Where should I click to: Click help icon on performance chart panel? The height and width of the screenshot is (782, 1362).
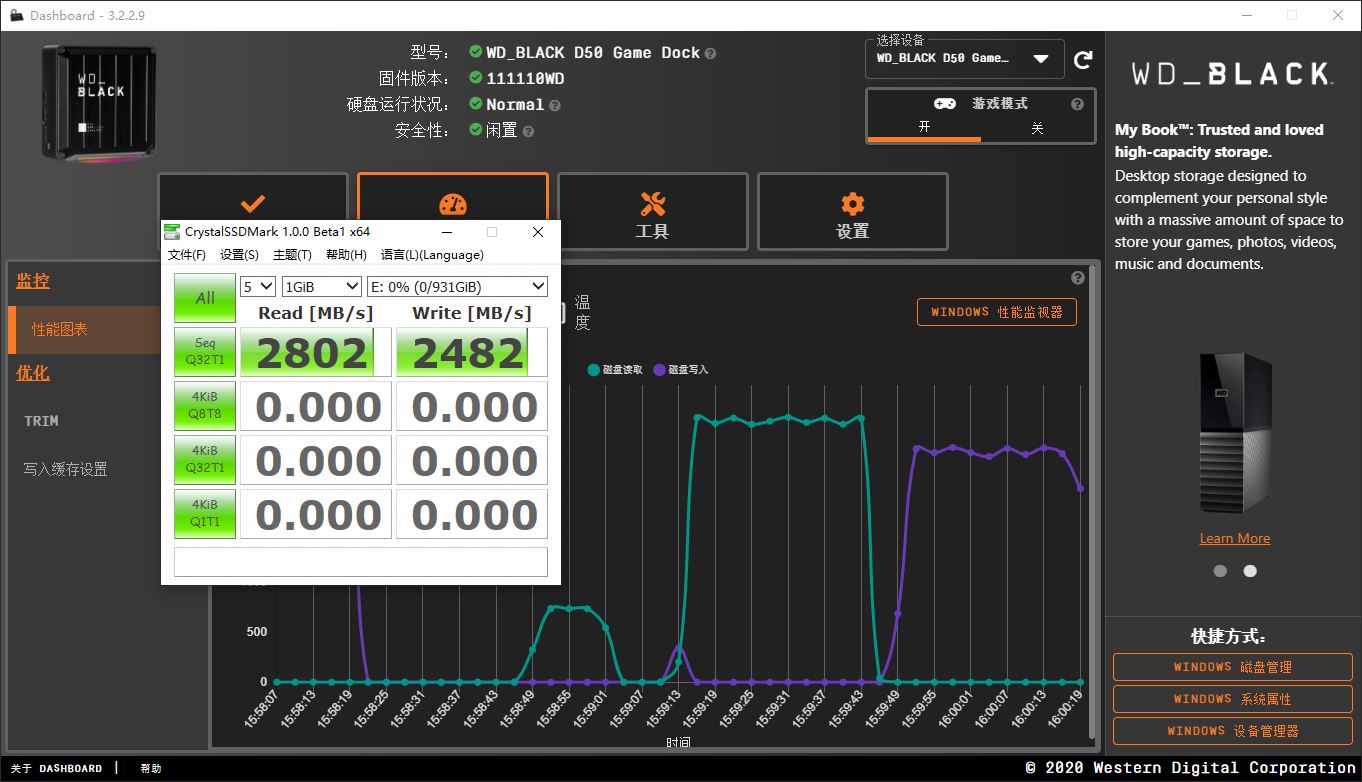(x=1077, y=278)
